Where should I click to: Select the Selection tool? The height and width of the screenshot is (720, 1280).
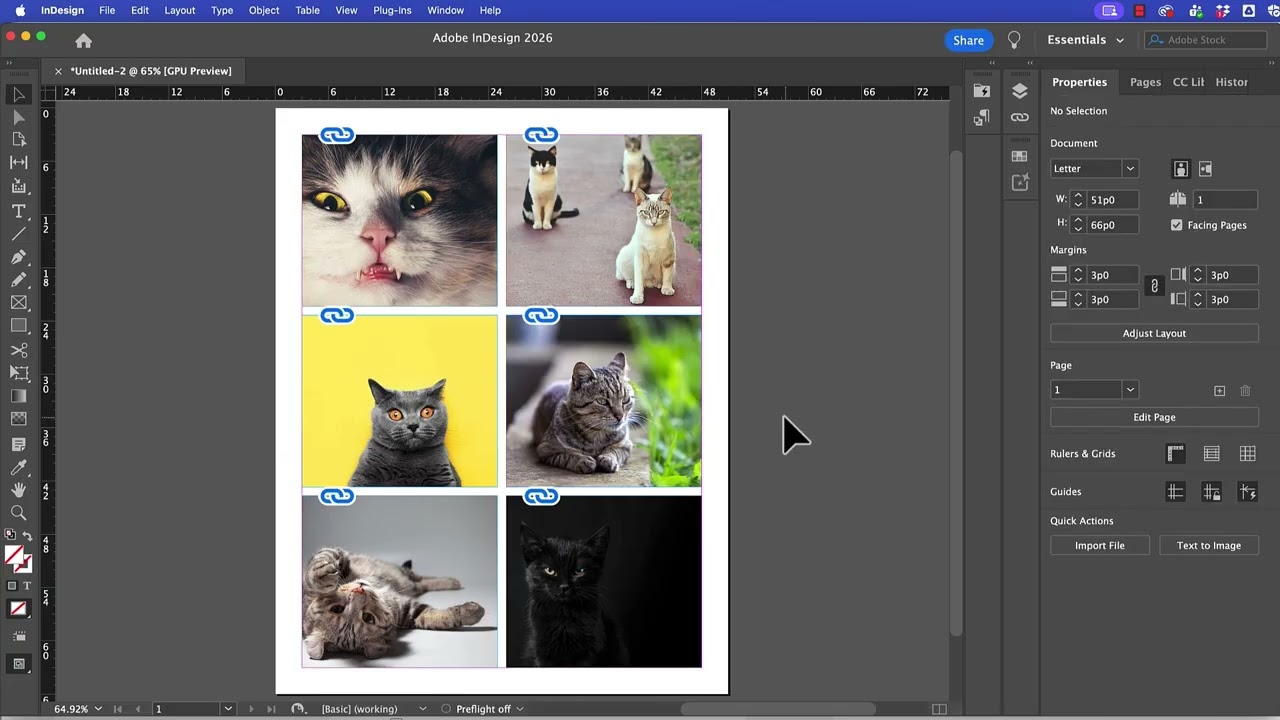click(x=19, y=95)
